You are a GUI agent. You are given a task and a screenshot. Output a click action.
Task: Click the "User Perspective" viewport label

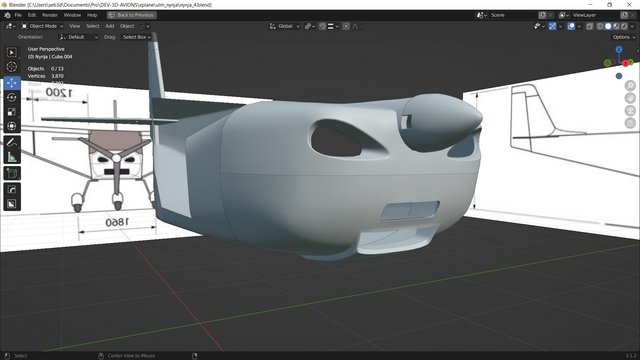click(x=46, y=49)
